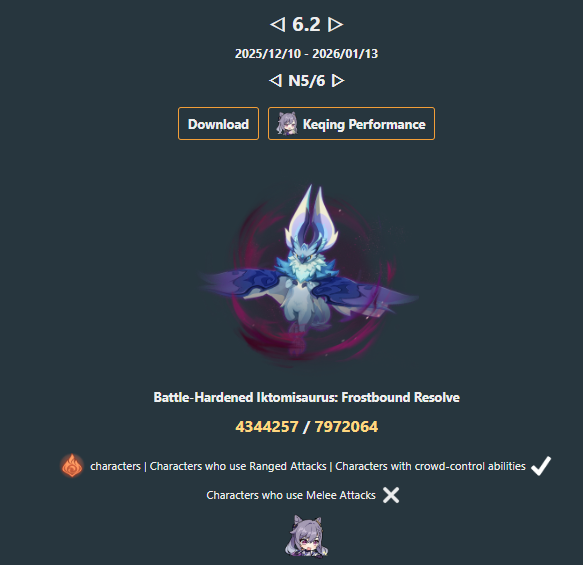583x565 pixels.
Task: Go to the next version after 6.2
Action: (x=335, y=25)
